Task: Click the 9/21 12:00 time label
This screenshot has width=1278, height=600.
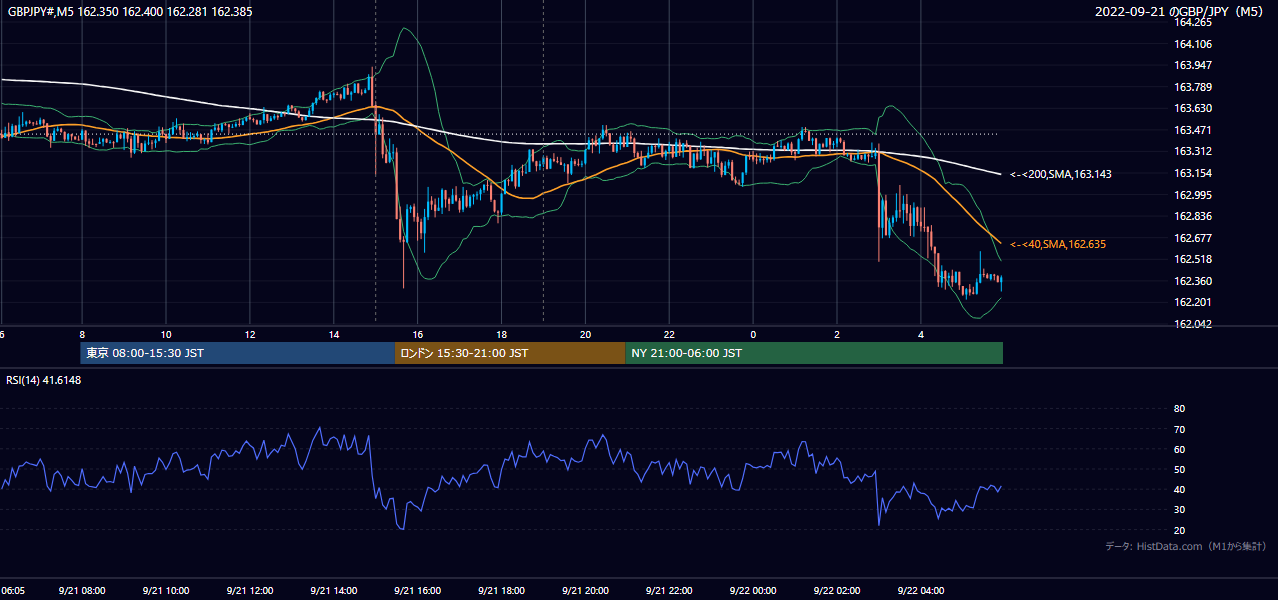Action: pos(250,591)
